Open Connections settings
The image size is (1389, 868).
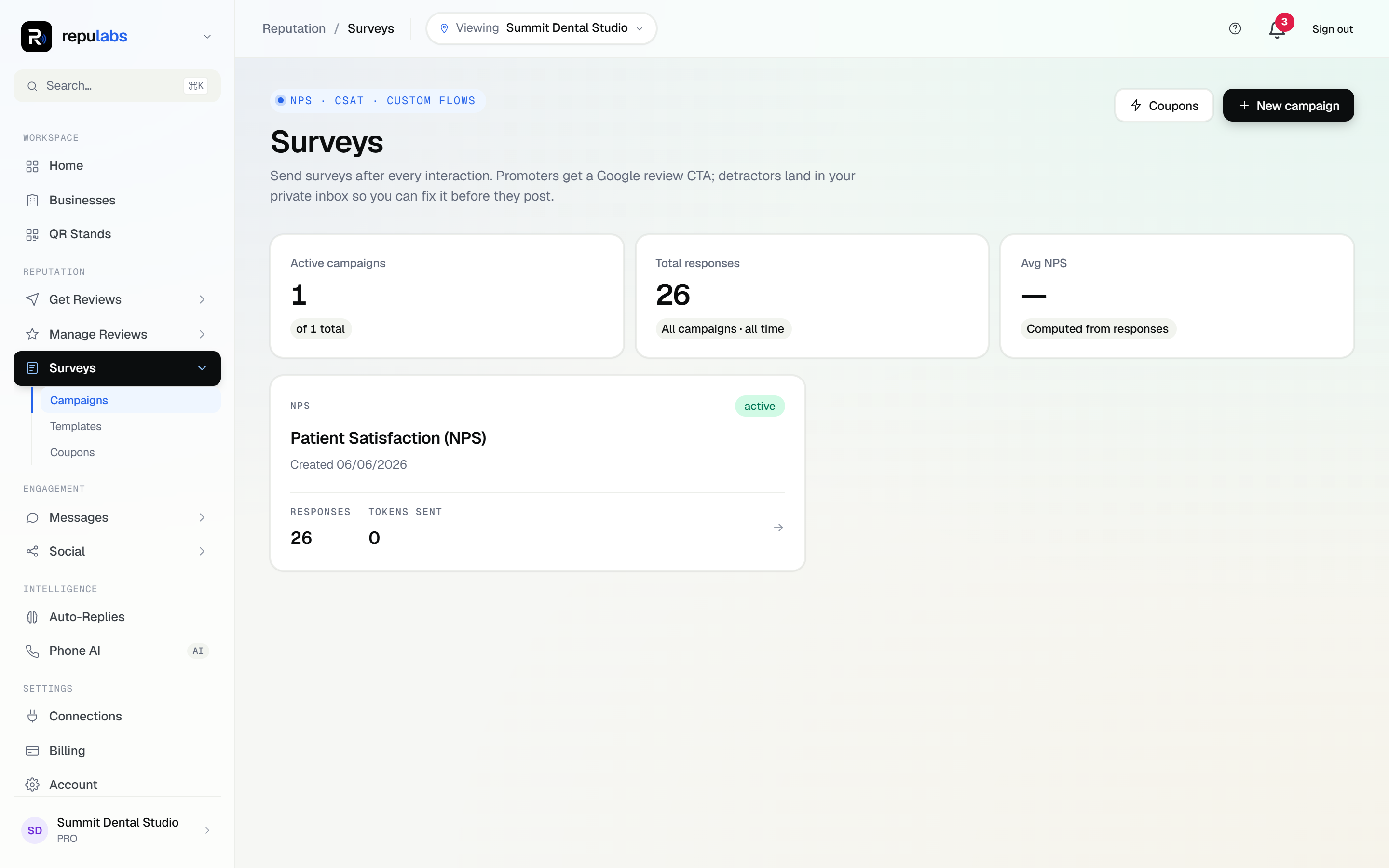click(117, 717)
